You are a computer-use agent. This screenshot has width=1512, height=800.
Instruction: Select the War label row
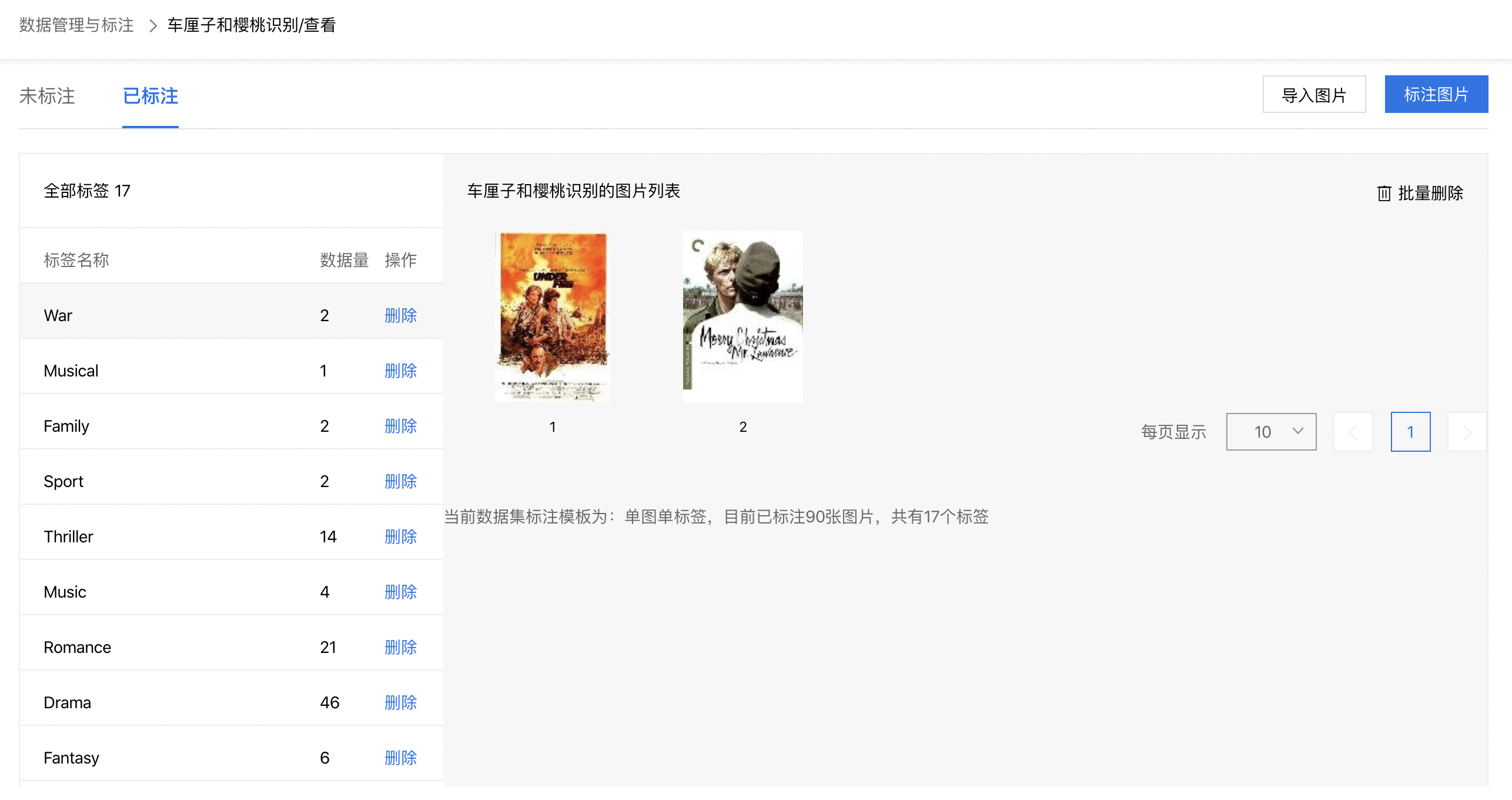[231, 311]
